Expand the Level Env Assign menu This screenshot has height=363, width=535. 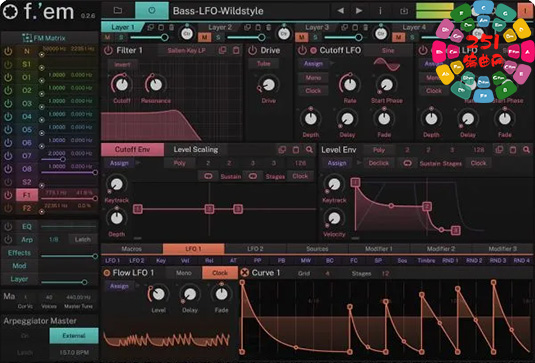pos(337,163)
